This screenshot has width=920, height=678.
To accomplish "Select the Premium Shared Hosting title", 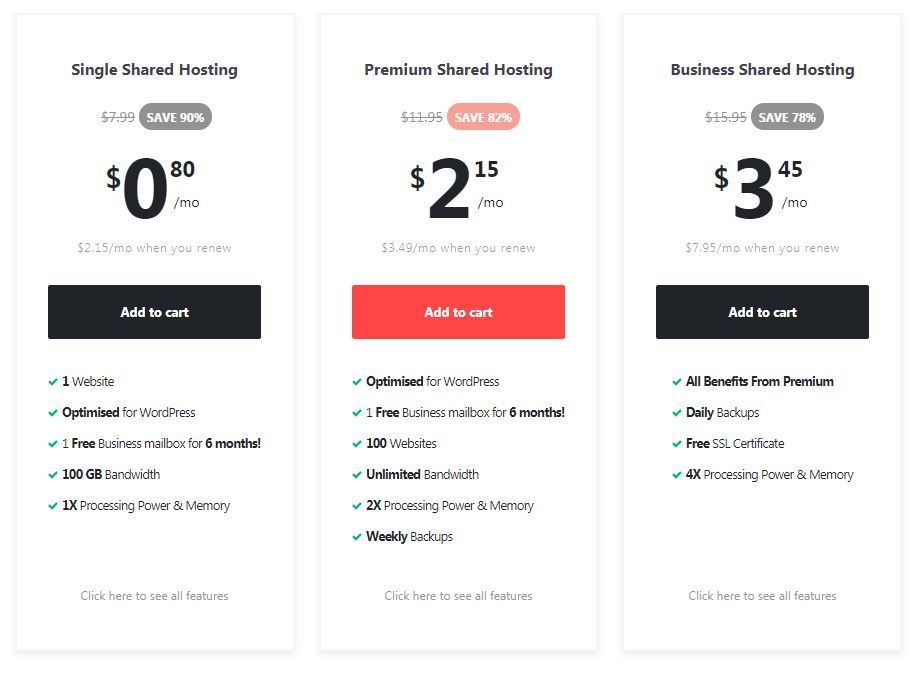I will 458,70.
